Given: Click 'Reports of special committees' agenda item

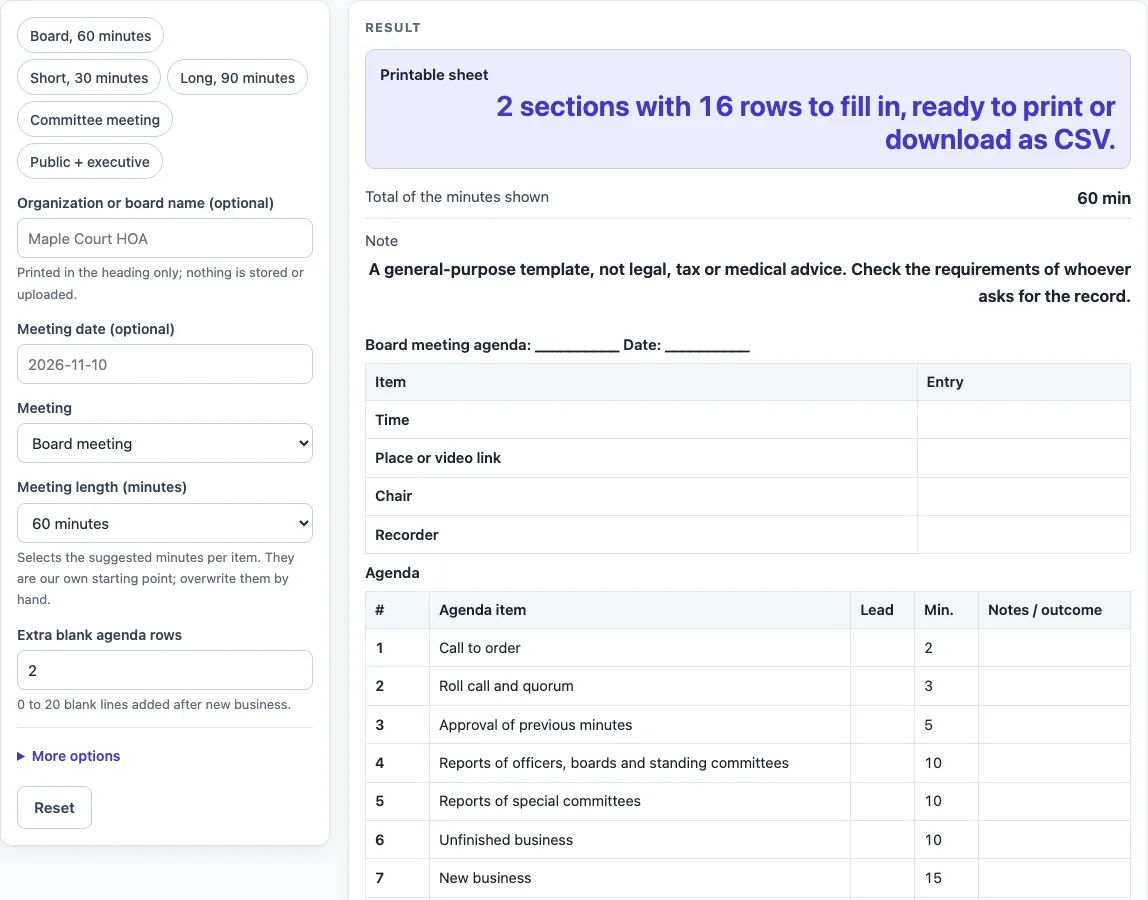Looking at the screenshot, I should pyautogui.click(x=540, y=801).
